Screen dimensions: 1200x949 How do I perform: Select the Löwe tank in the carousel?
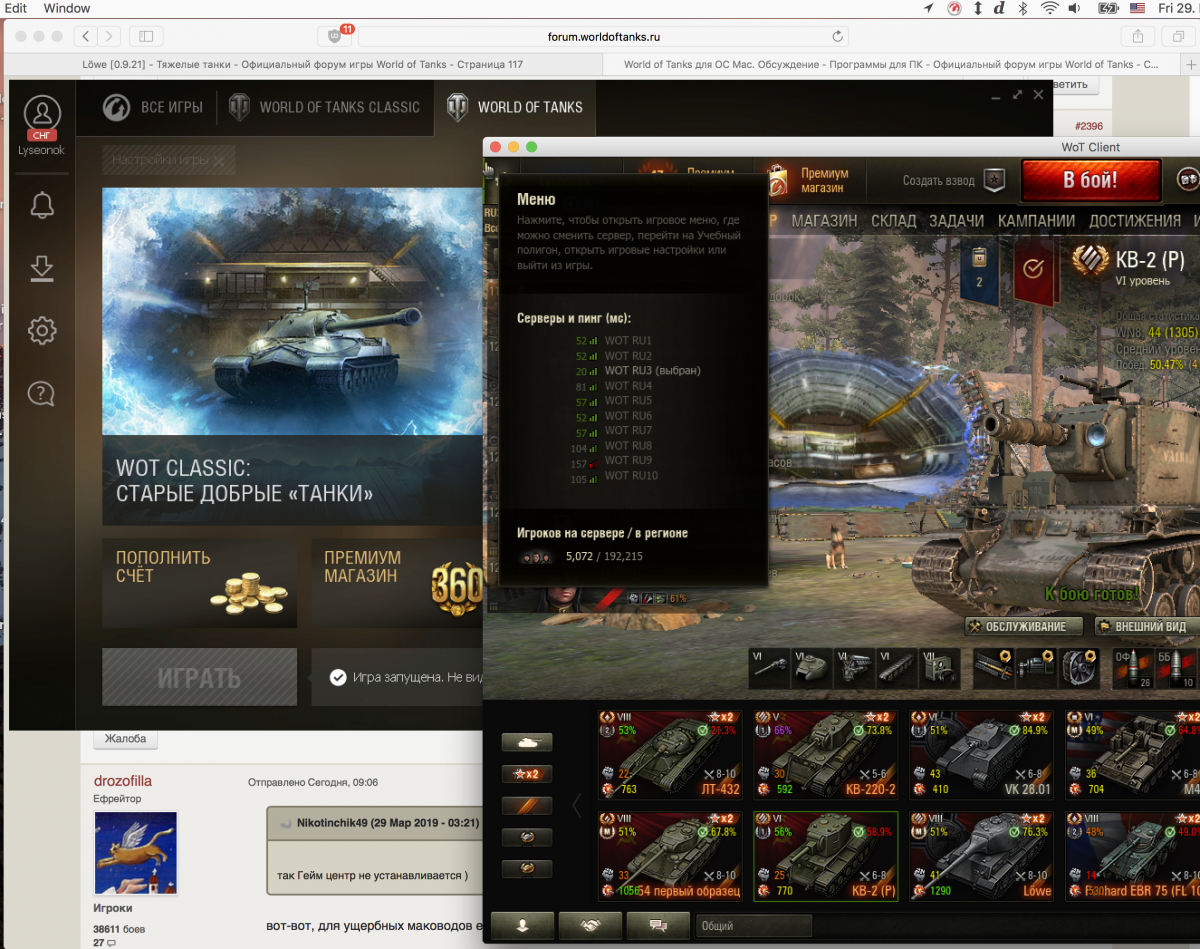(982, 855)
